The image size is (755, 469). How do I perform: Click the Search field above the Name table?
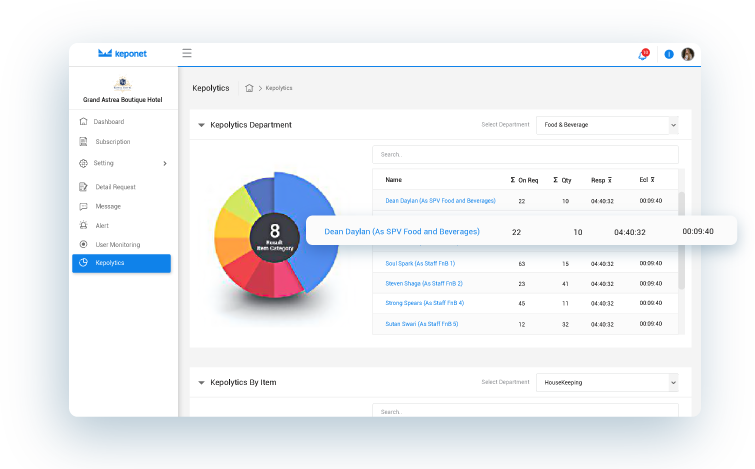pos(525,155)
